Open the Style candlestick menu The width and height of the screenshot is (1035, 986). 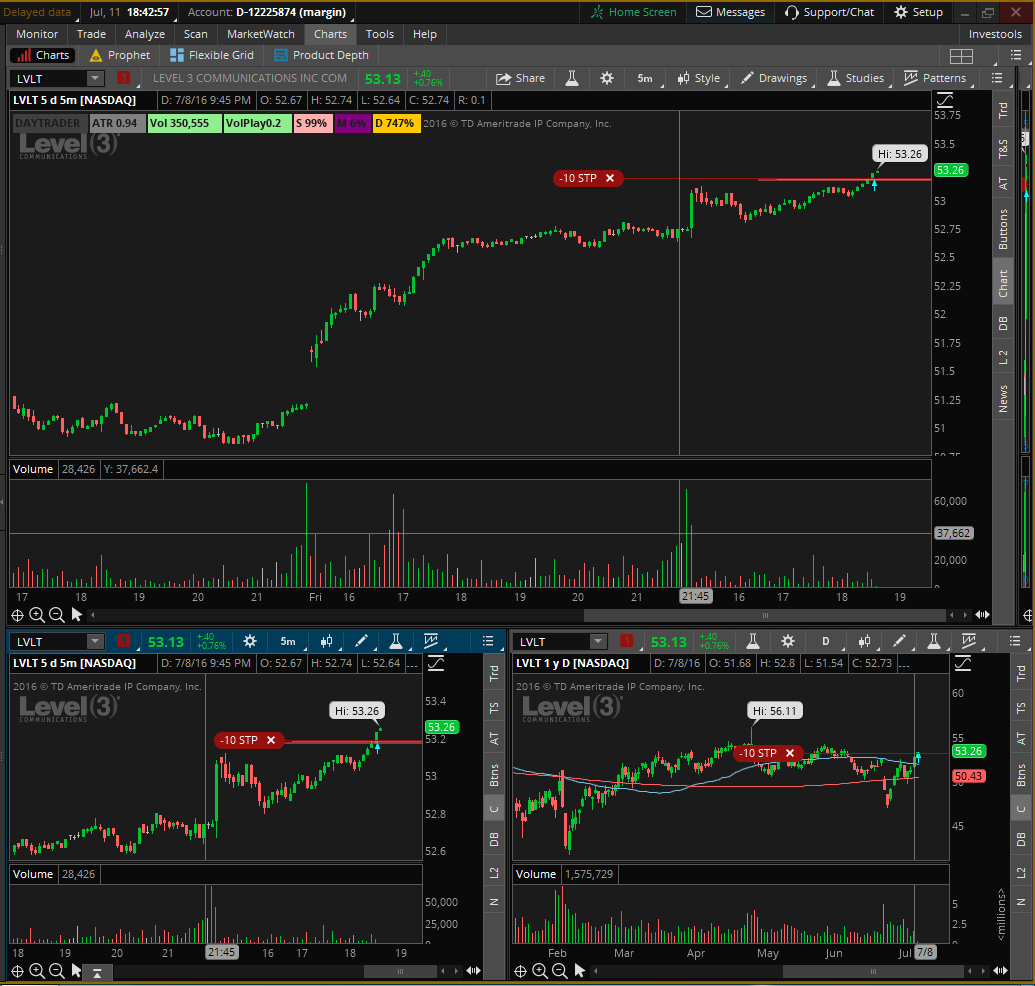(700, 79)
